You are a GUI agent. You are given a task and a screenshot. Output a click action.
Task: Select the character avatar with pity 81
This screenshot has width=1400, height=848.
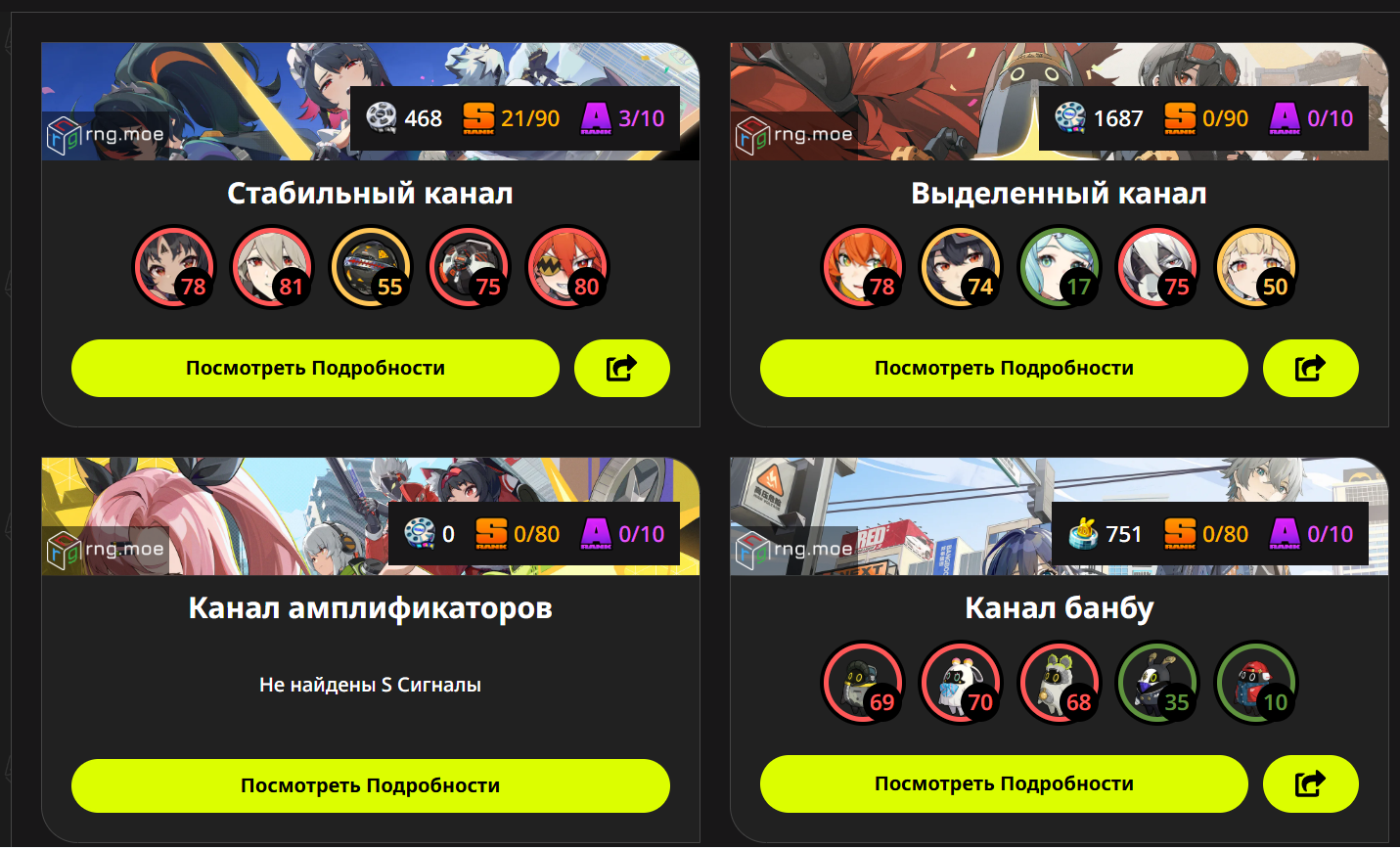pos(272,267)
